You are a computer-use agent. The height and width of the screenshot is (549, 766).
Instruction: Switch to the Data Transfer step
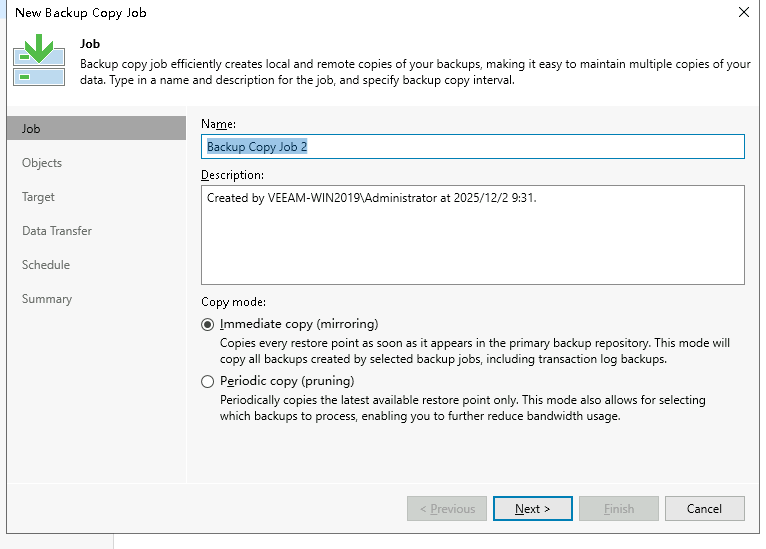[x=57, y=231]
